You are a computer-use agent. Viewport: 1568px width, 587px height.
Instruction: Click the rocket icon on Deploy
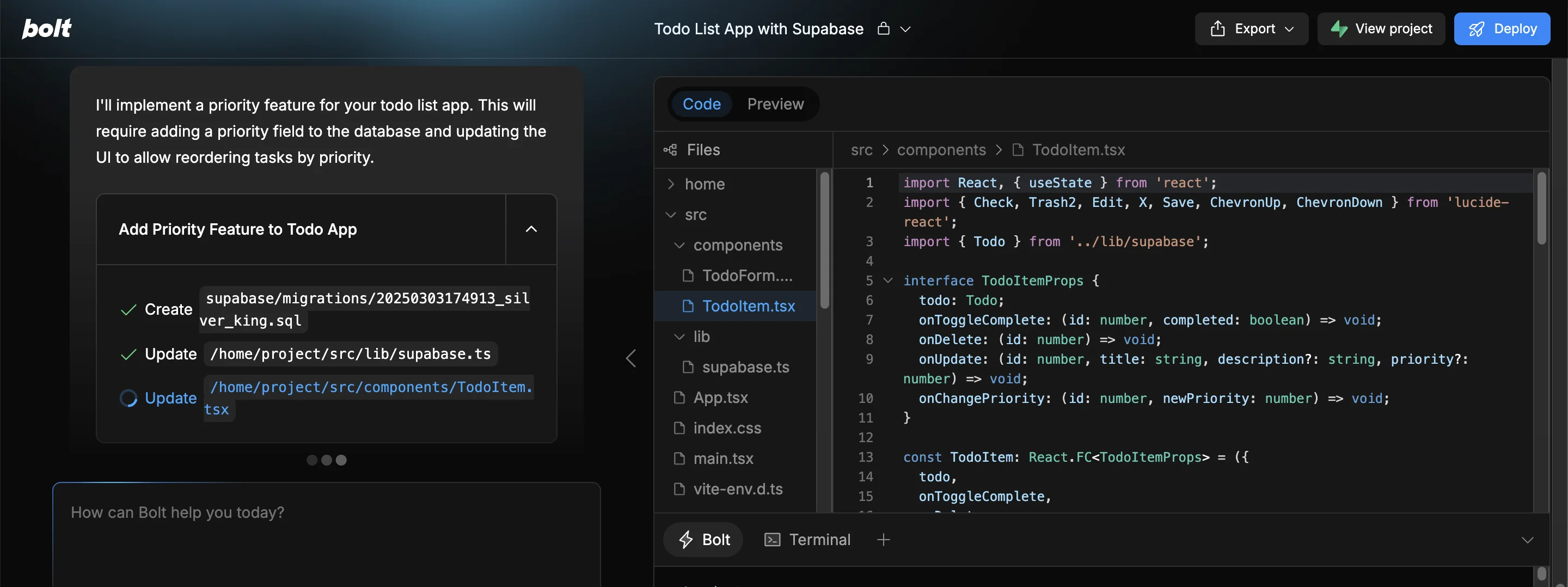(x=1476, y=29)
